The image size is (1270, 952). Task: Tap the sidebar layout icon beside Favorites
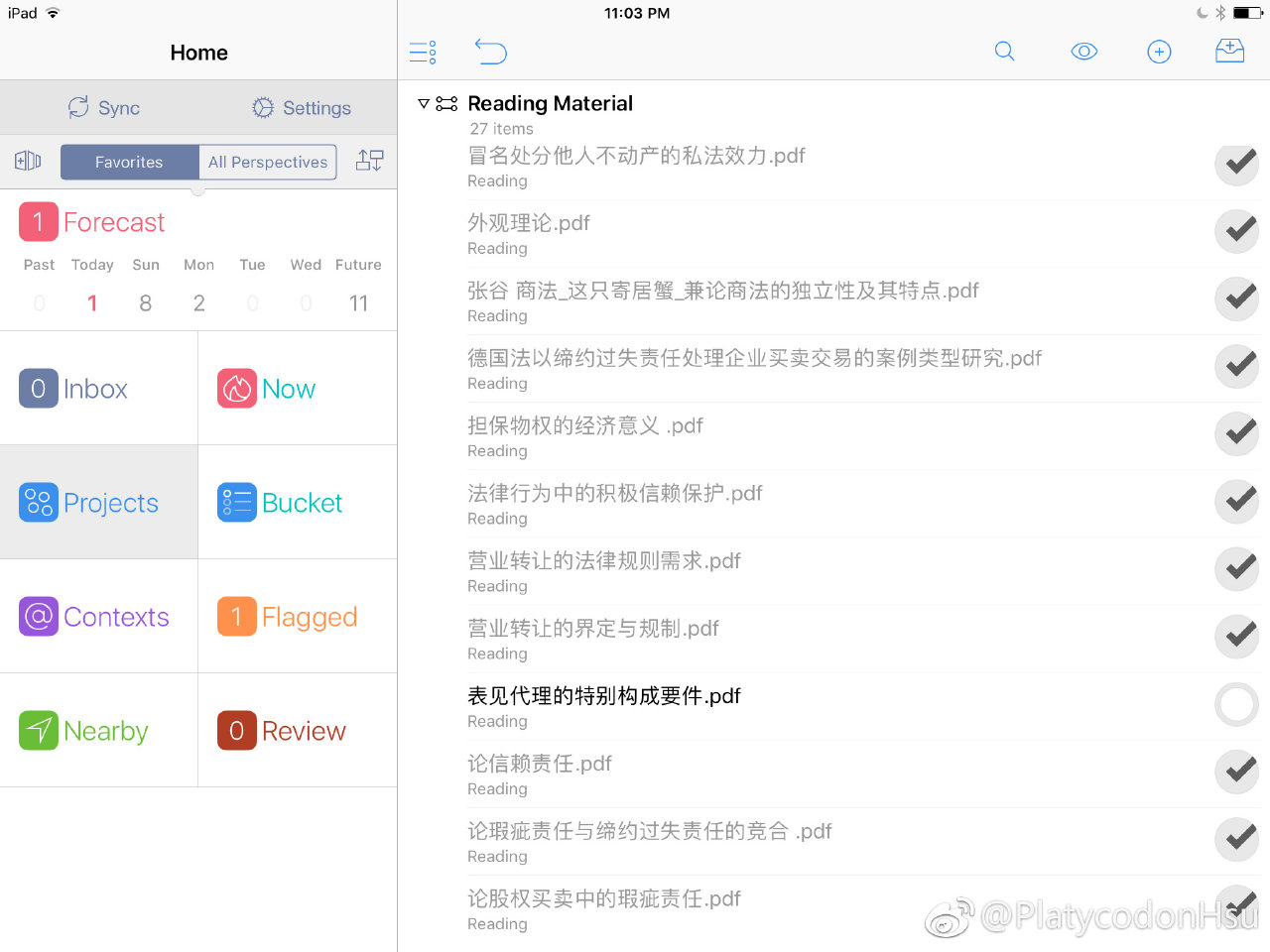click(28, 161)
